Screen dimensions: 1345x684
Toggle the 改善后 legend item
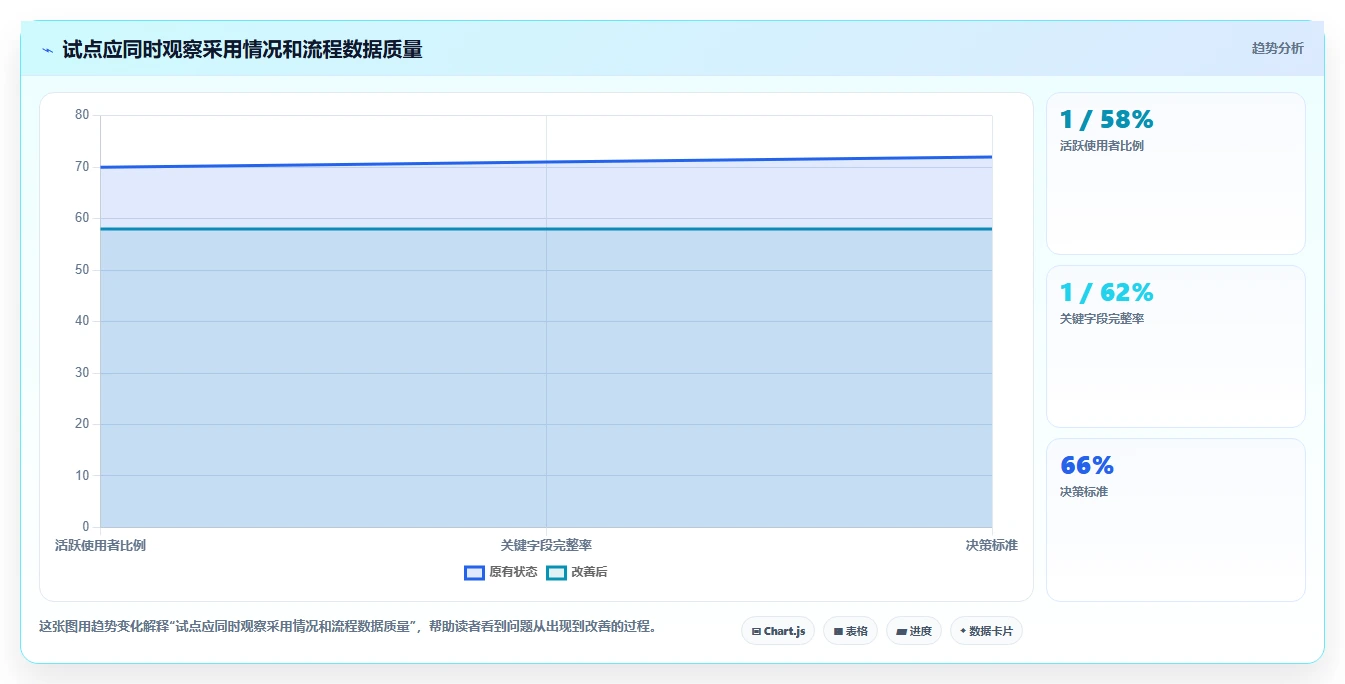(x=576, y=572)
